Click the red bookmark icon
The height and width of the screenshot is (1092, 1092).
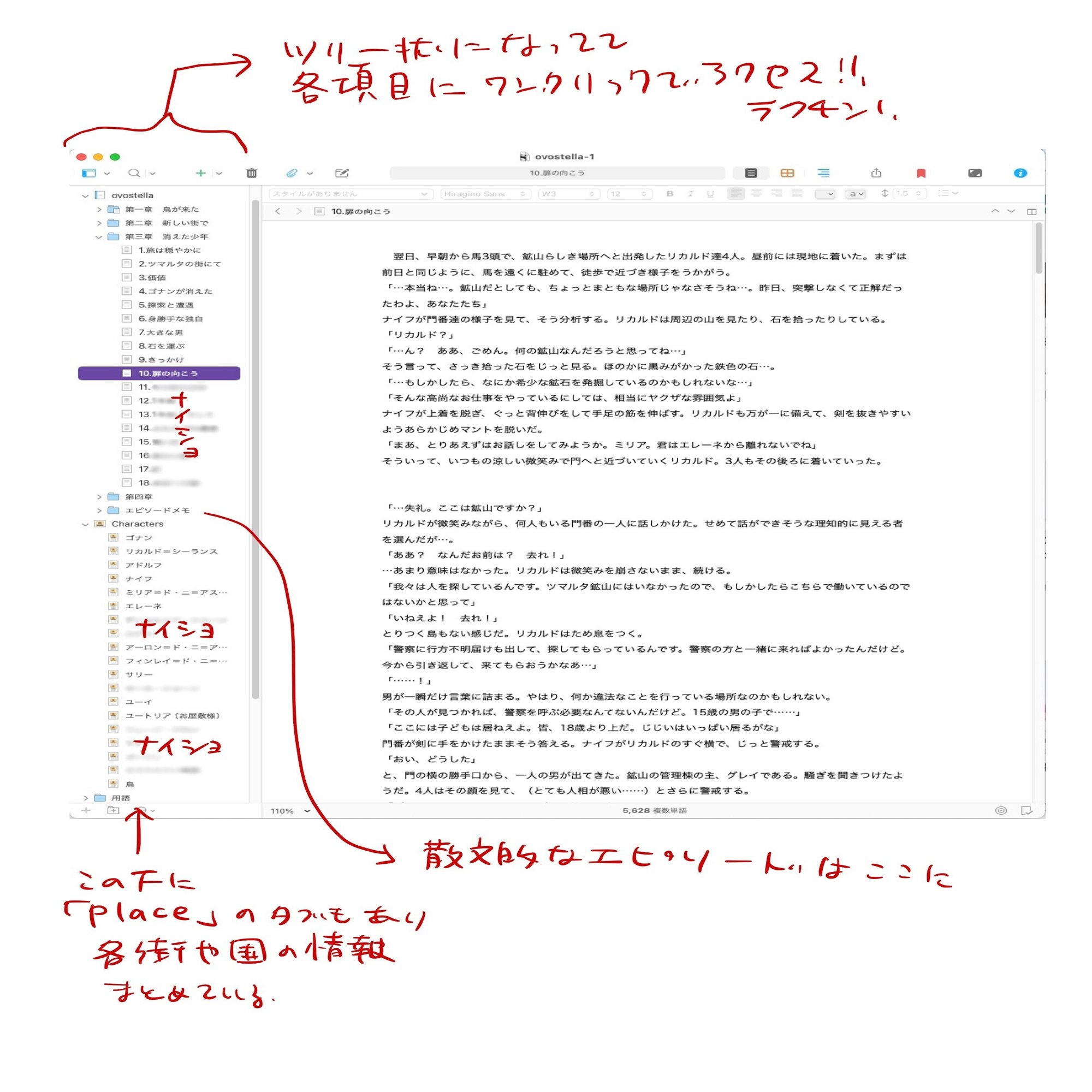coord(921,173)
